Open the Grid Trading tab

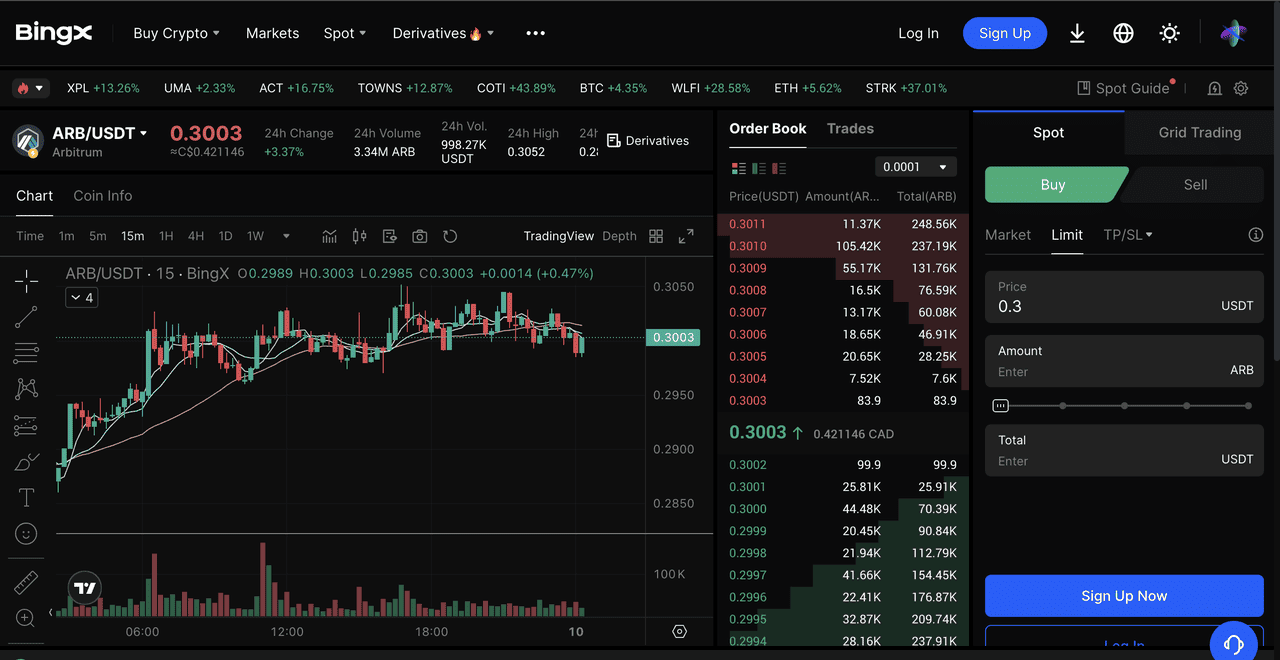tap(1199, 133)
